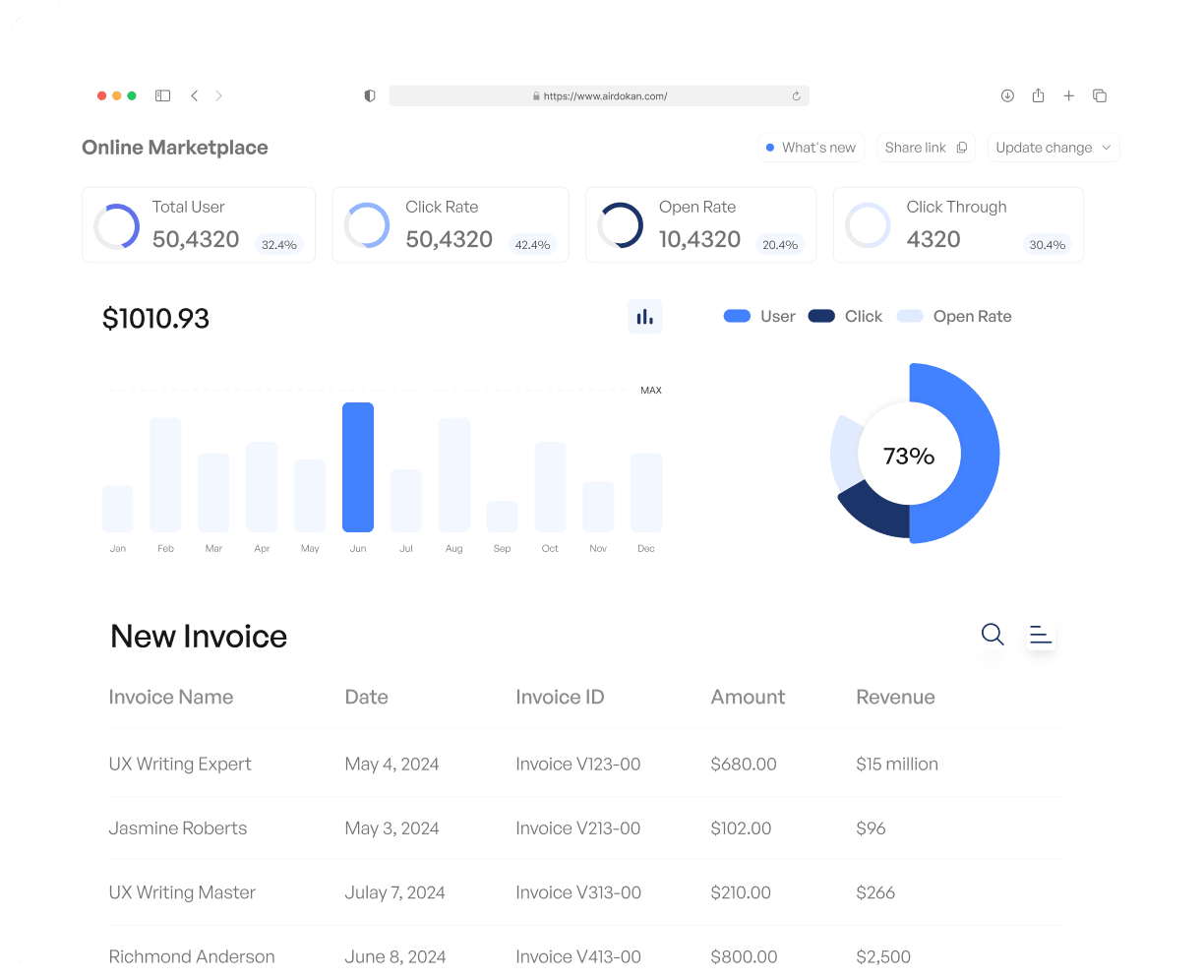1204x980 pixels.
Task: Select the Total User progress ring icon
Action: pos(116,224)
